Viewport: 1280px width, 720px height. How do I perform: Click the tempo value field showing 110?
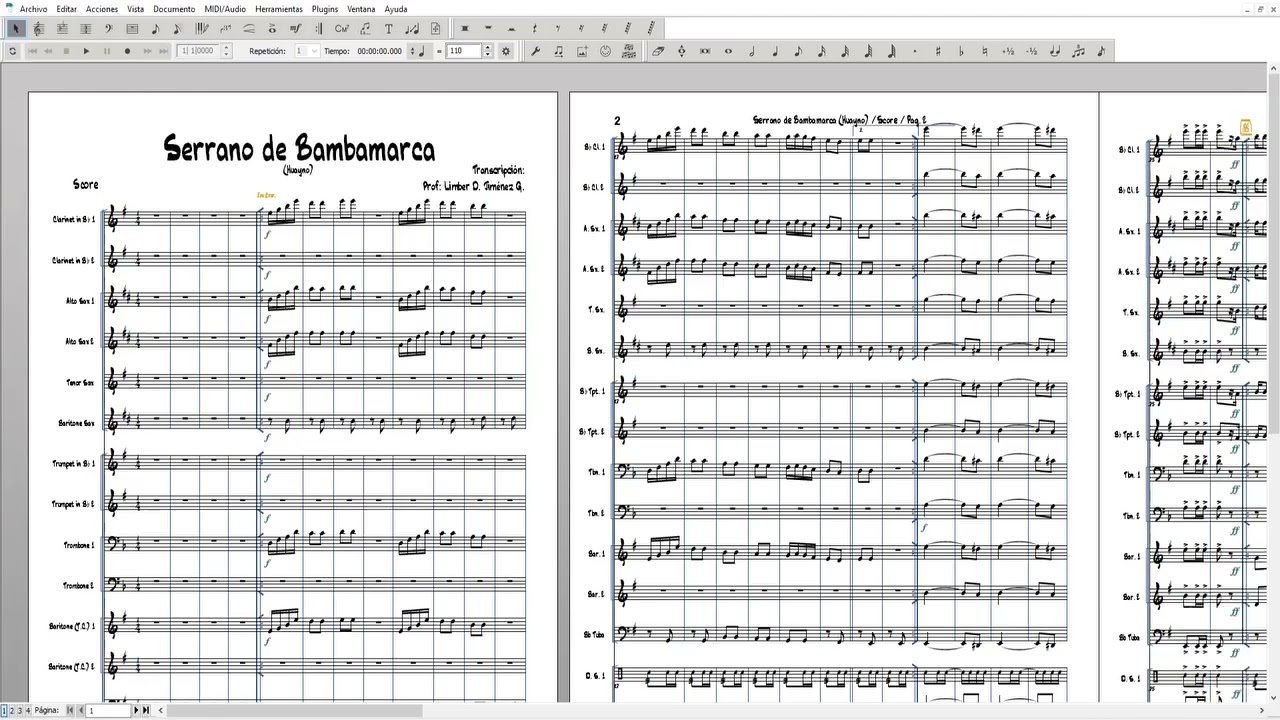tap(465, 51)
